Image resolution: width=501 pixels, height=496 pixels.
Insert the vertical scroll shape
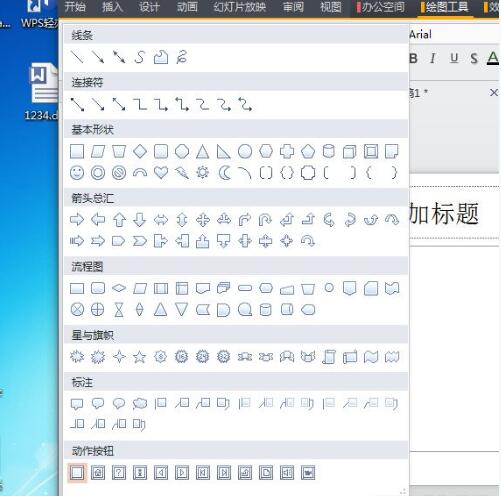point(329,357)
